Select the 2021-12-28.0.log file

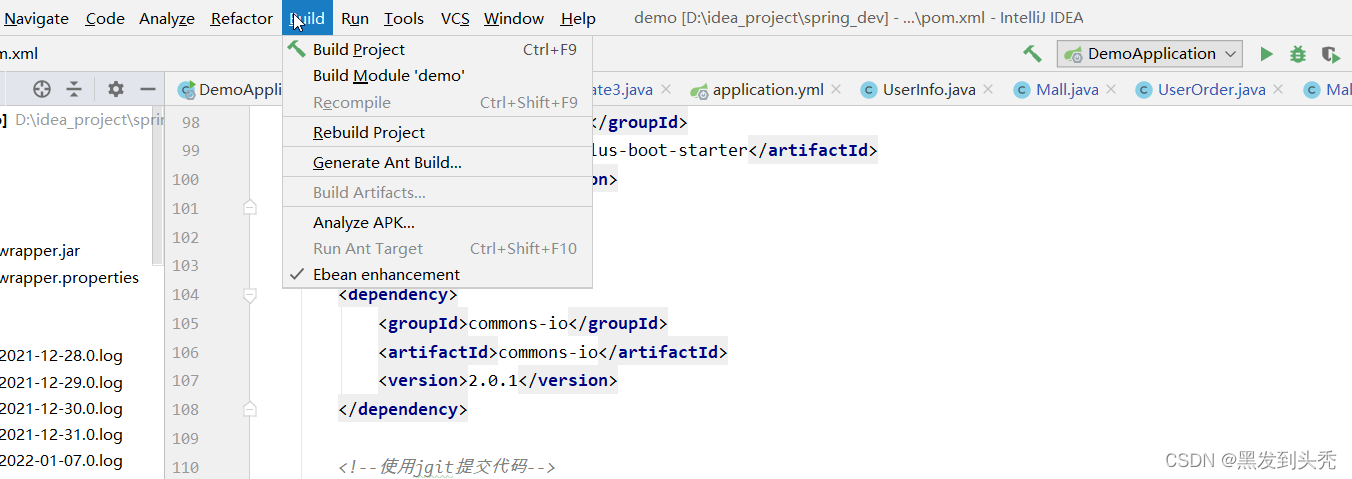tap(61, 355)
